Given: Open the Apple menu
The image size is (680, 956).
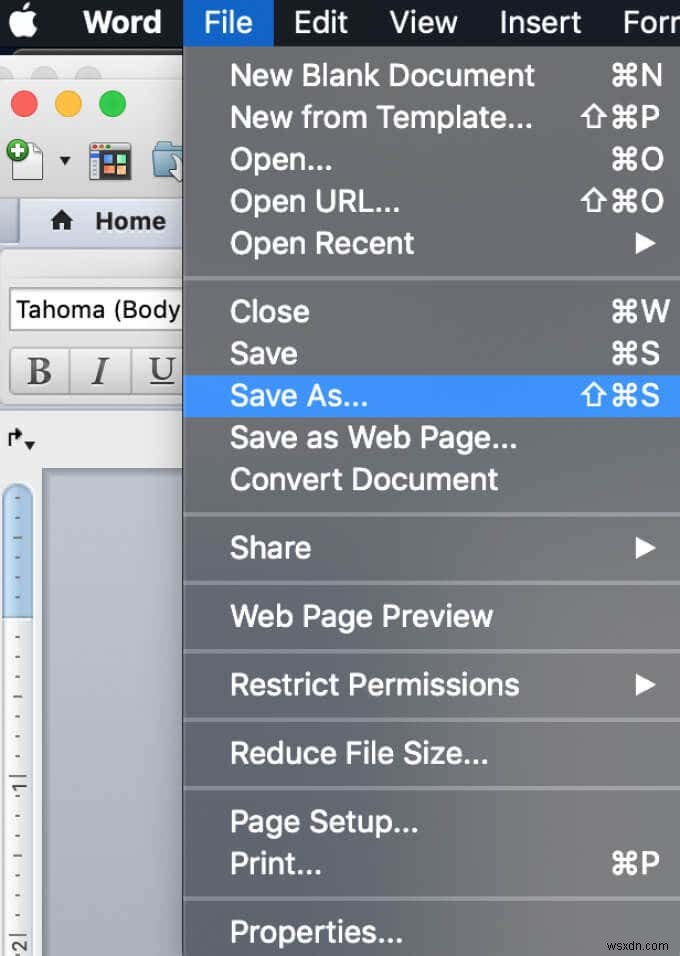Looking at the screenshot, I should pyautogui.click(x=25, y=22).
